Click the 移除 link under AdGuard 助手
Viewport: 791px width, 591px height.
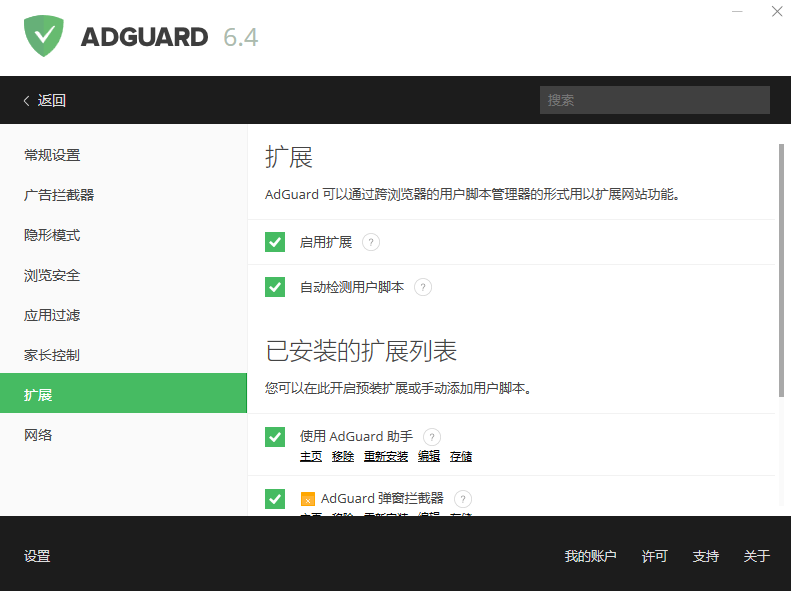[343, 456]
